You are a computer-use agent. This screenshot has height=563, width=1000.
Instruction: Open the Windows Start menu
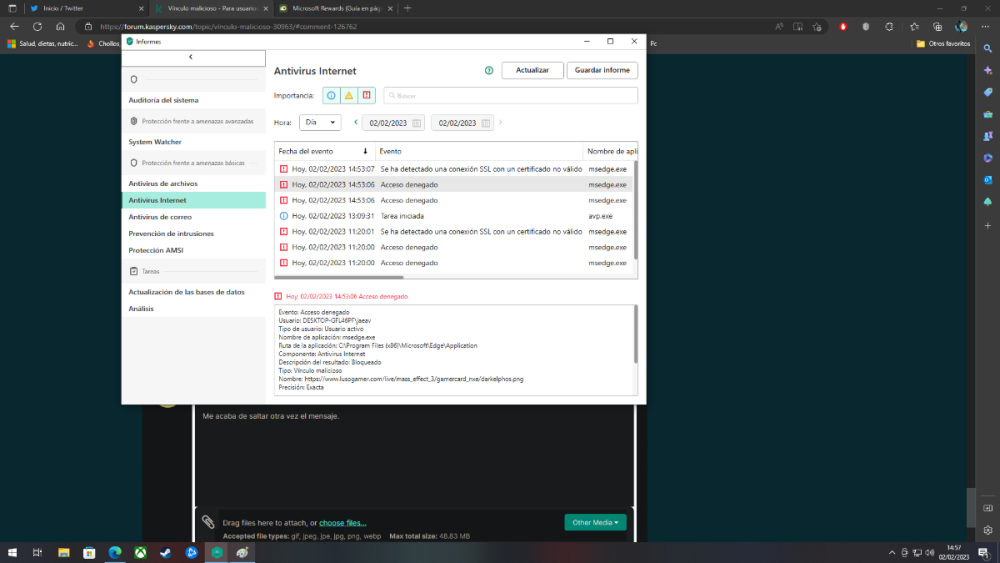pyautogui.click(x=12, y=553)
